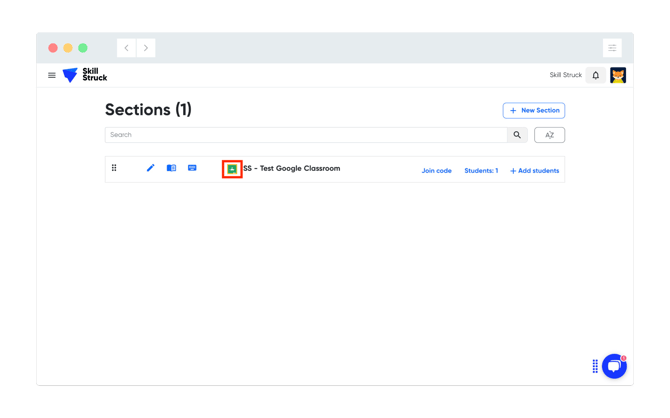Open the notifications bell
The height and width of the screenshot is (418, 670).
[x=596, y=75]
